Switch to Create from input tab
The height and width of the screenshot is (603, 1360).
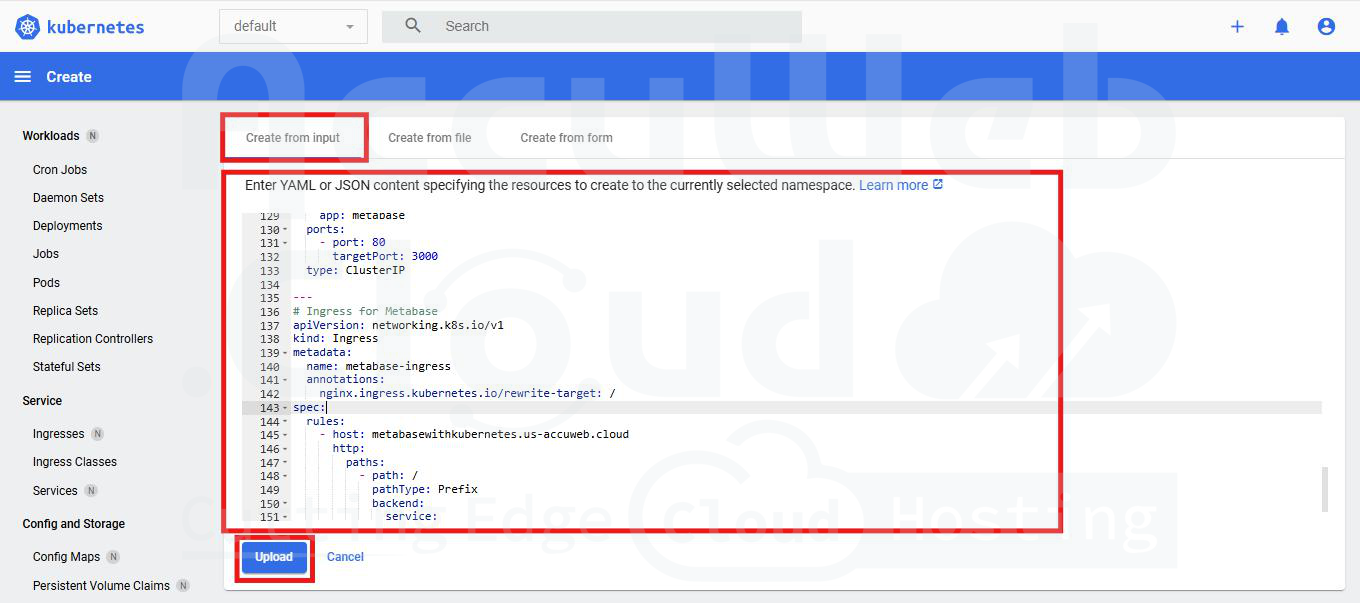coord(293,138)
